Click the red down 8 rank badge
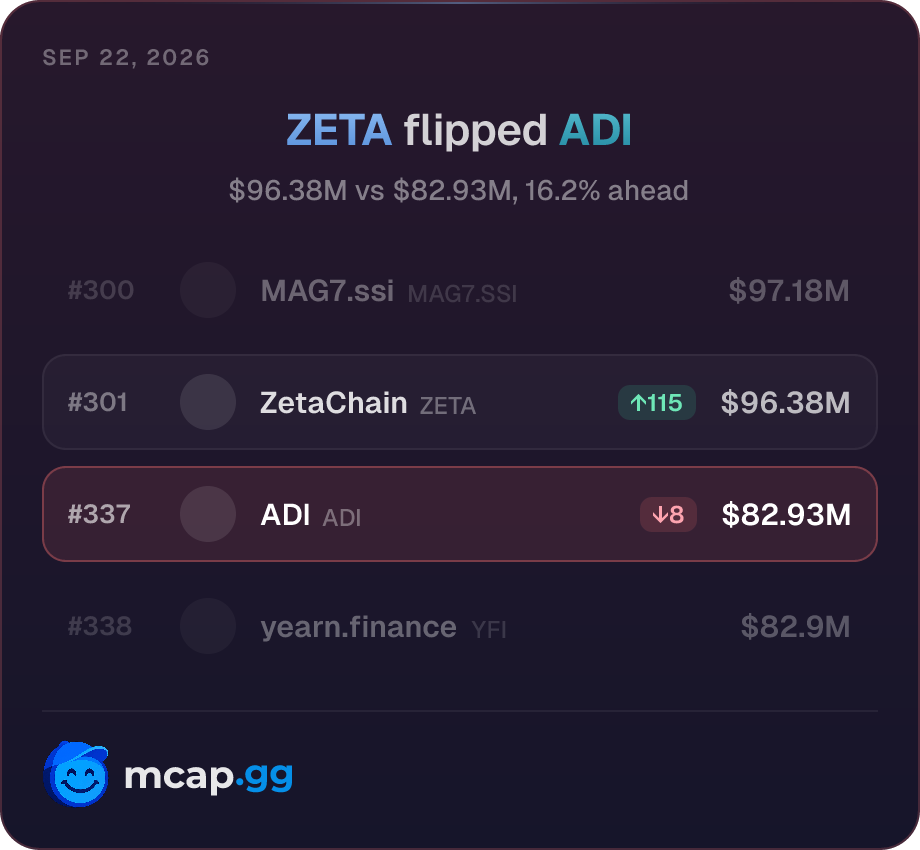 click(x=668, y=514)
